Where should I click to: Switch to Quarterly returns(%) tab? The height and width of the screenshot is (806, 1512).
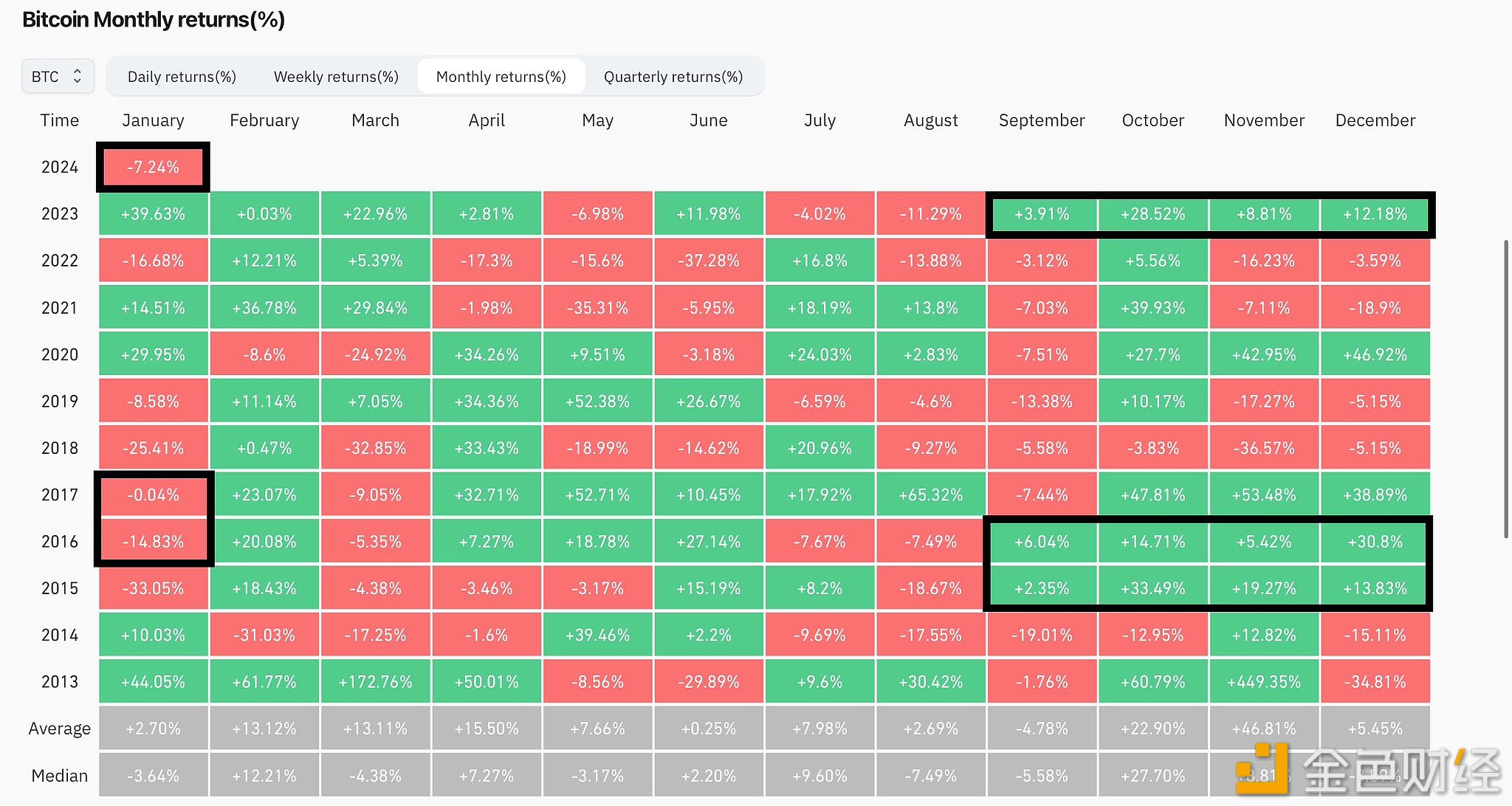(673, 77)
